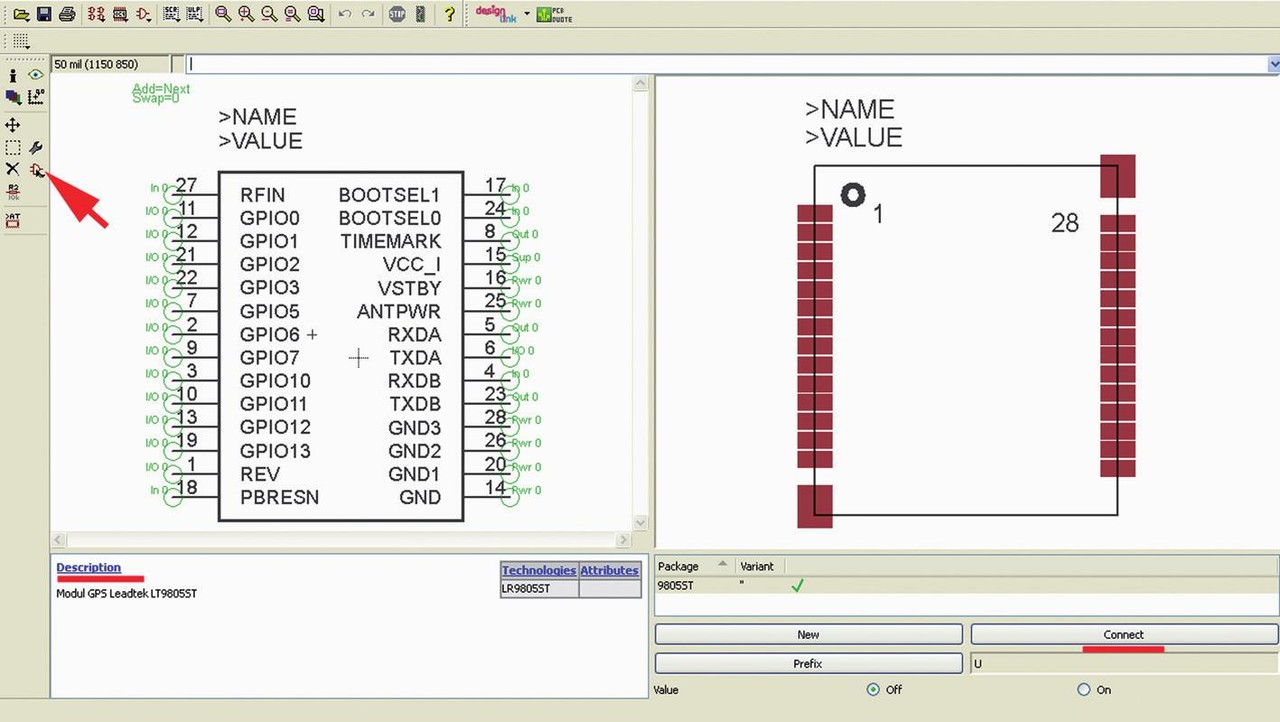
Task: Run a script with the SCR icon
Action: point(171,14)
